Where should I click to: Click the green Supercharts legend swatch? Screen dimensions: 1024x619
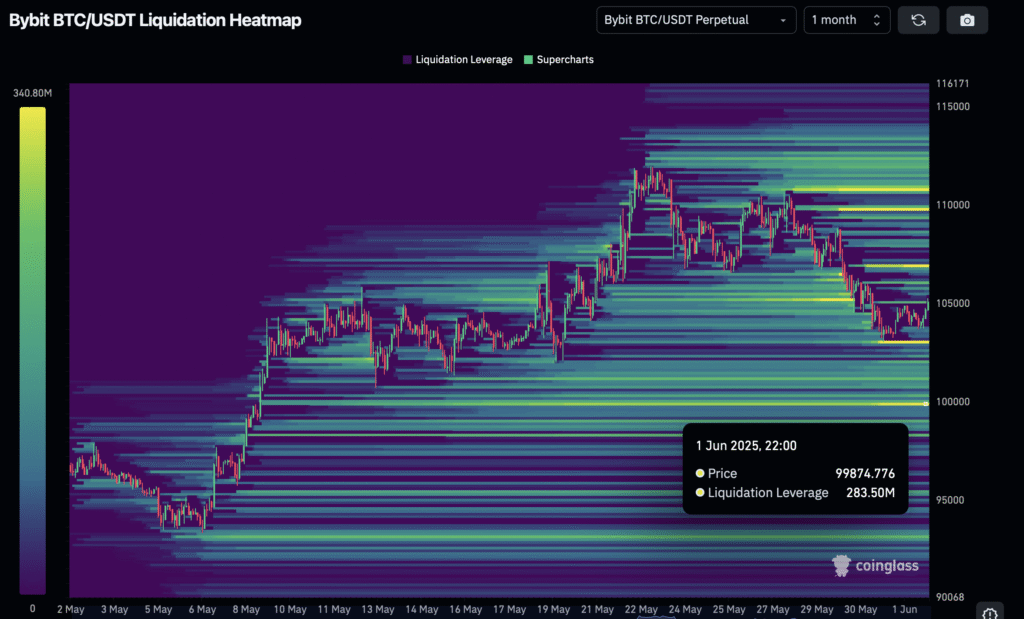click(528, 59)
